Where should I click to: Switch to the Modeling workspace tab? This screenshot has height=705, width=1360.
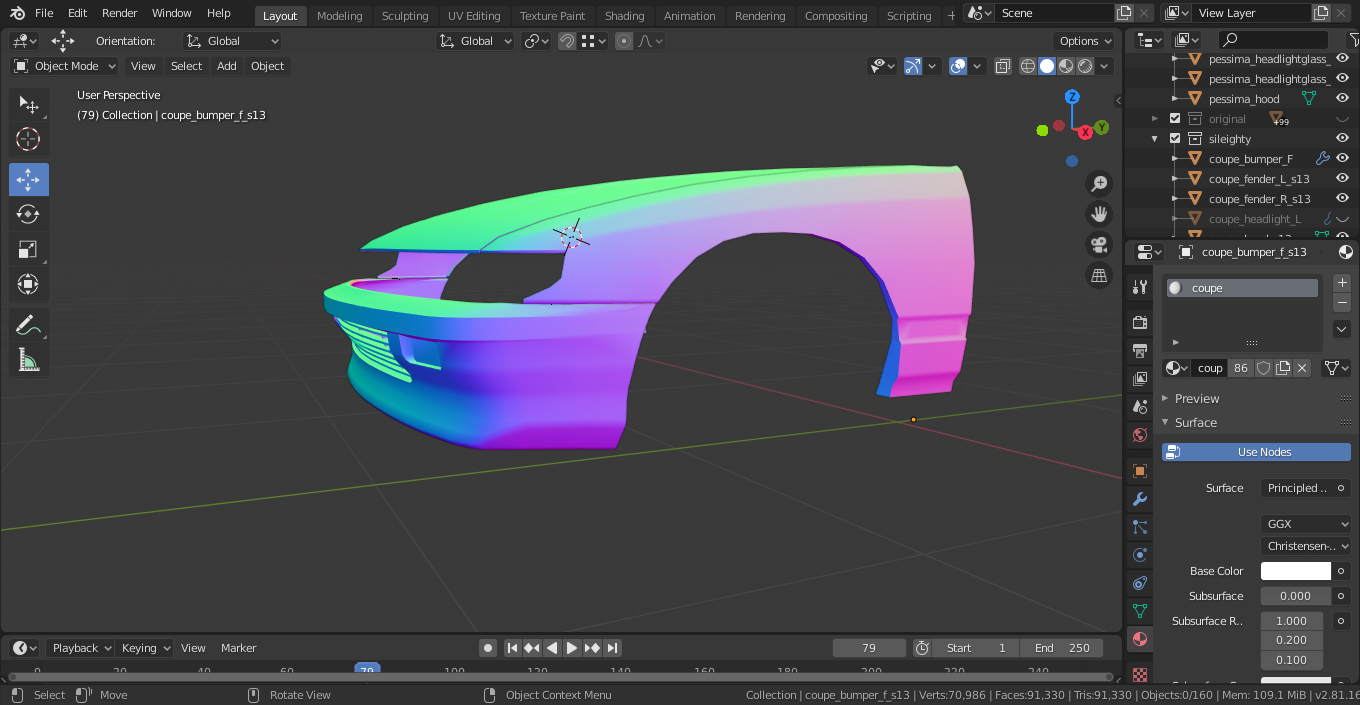pyautogui.click(x=340, y=15)
